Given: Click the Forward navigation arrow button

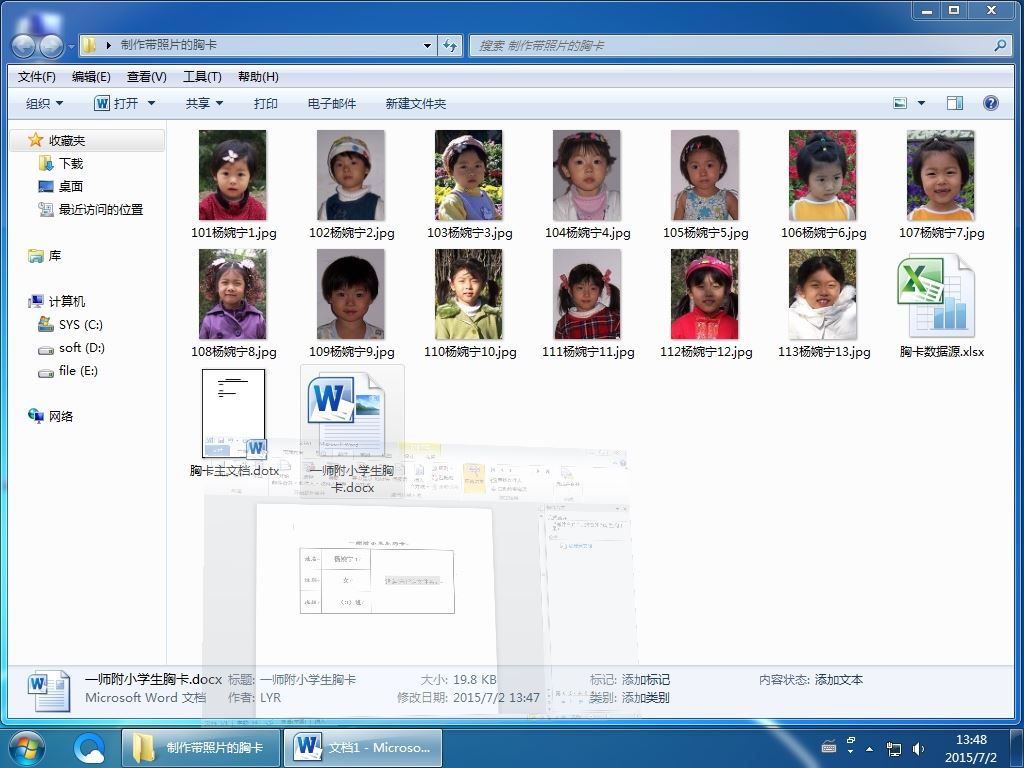Looking at the screenshot, I should (x=51, y=46).
